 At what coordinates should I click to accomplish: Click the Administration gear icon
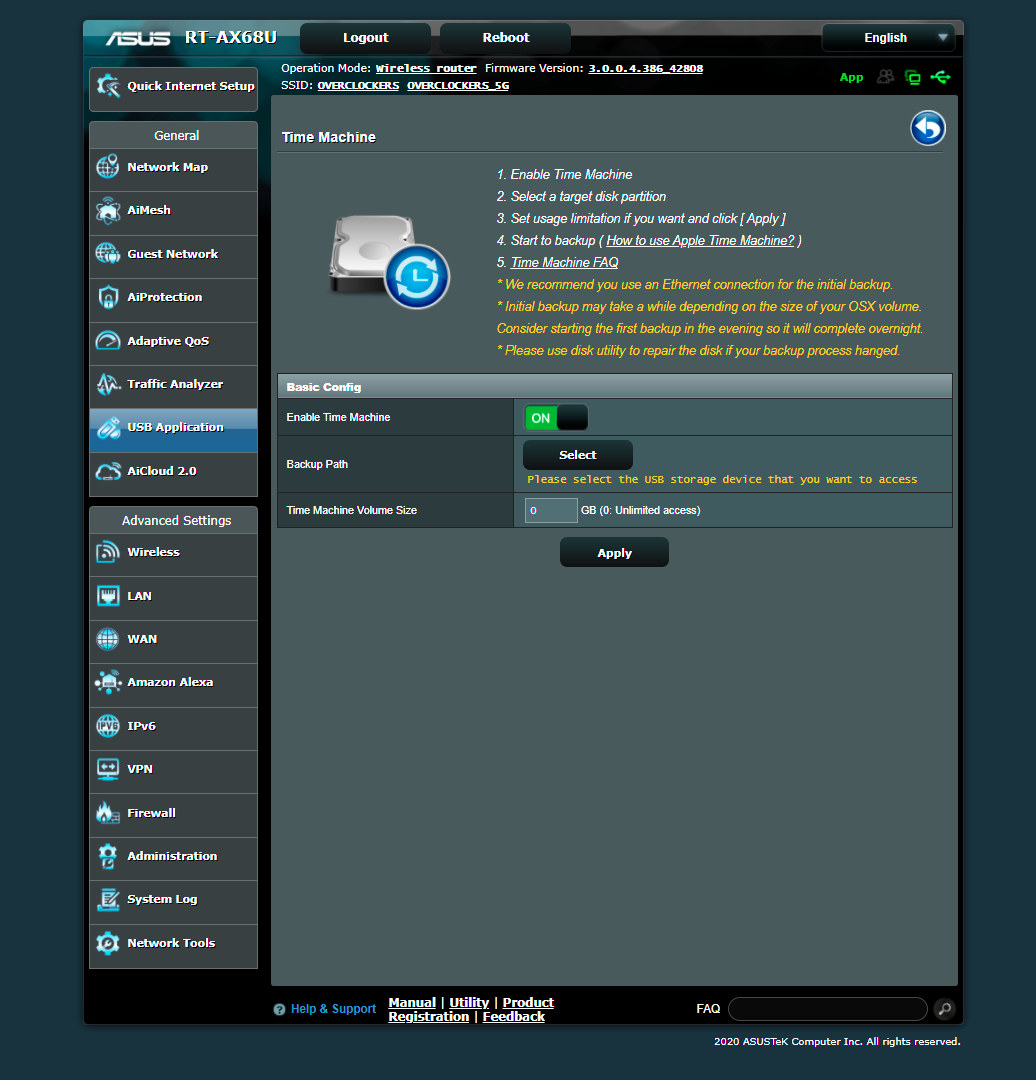[107, 856]
